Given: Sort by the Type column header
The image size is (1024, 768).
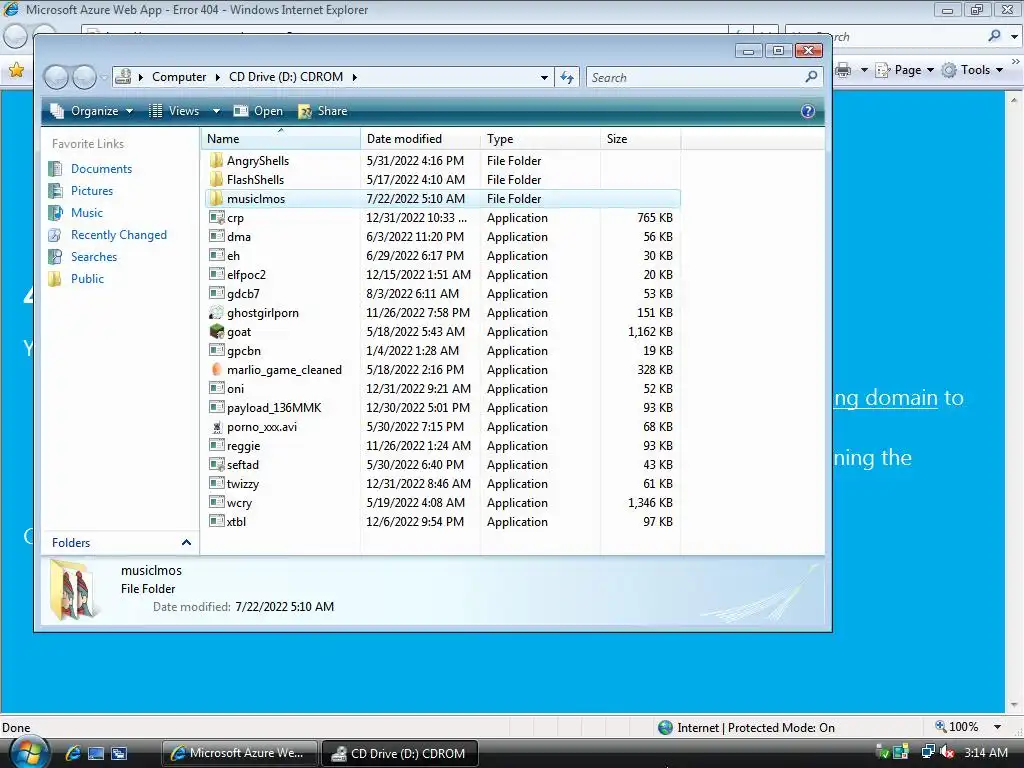Looking at the screenshot, I should point(540,138).
